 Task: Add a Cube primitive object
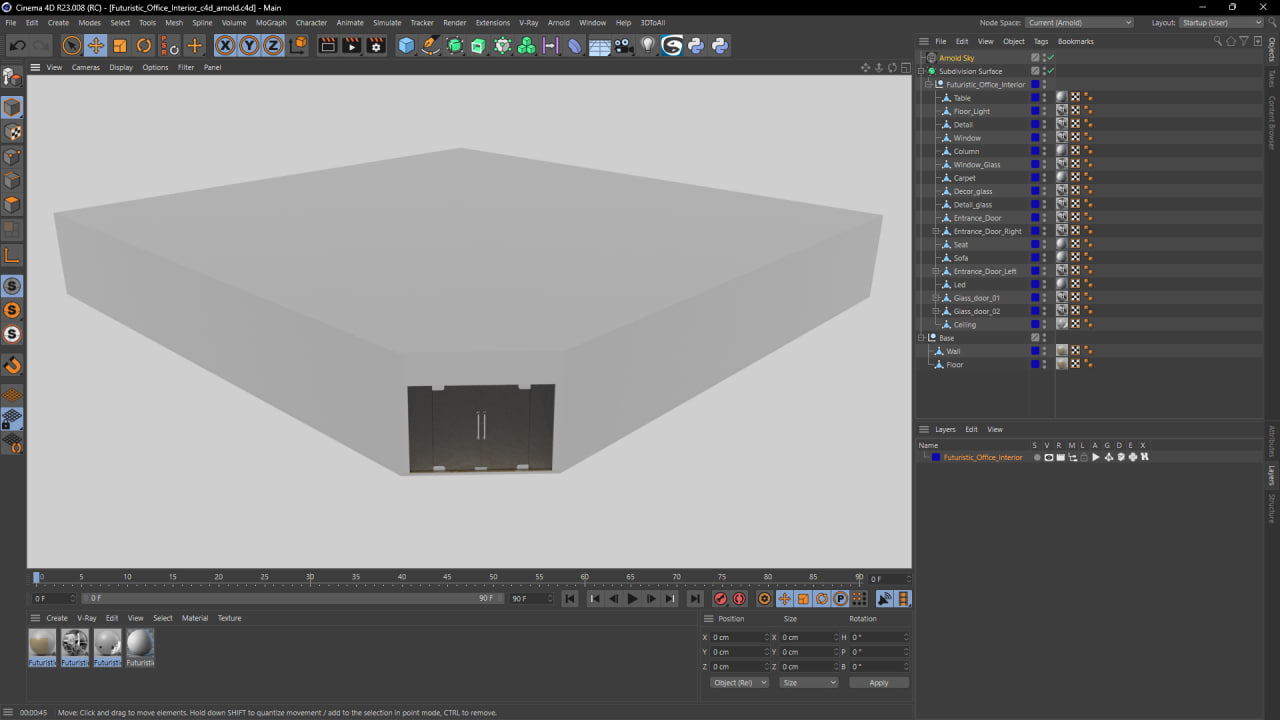pos(406,45)
